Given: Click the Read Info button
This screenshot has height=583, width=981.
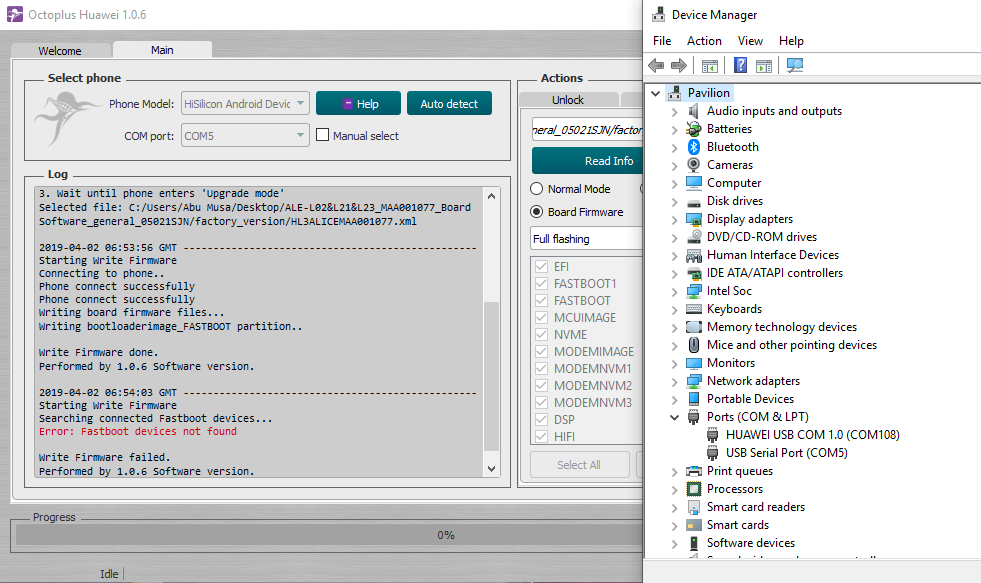Looking at the screenshot, I should click(587, 161).
